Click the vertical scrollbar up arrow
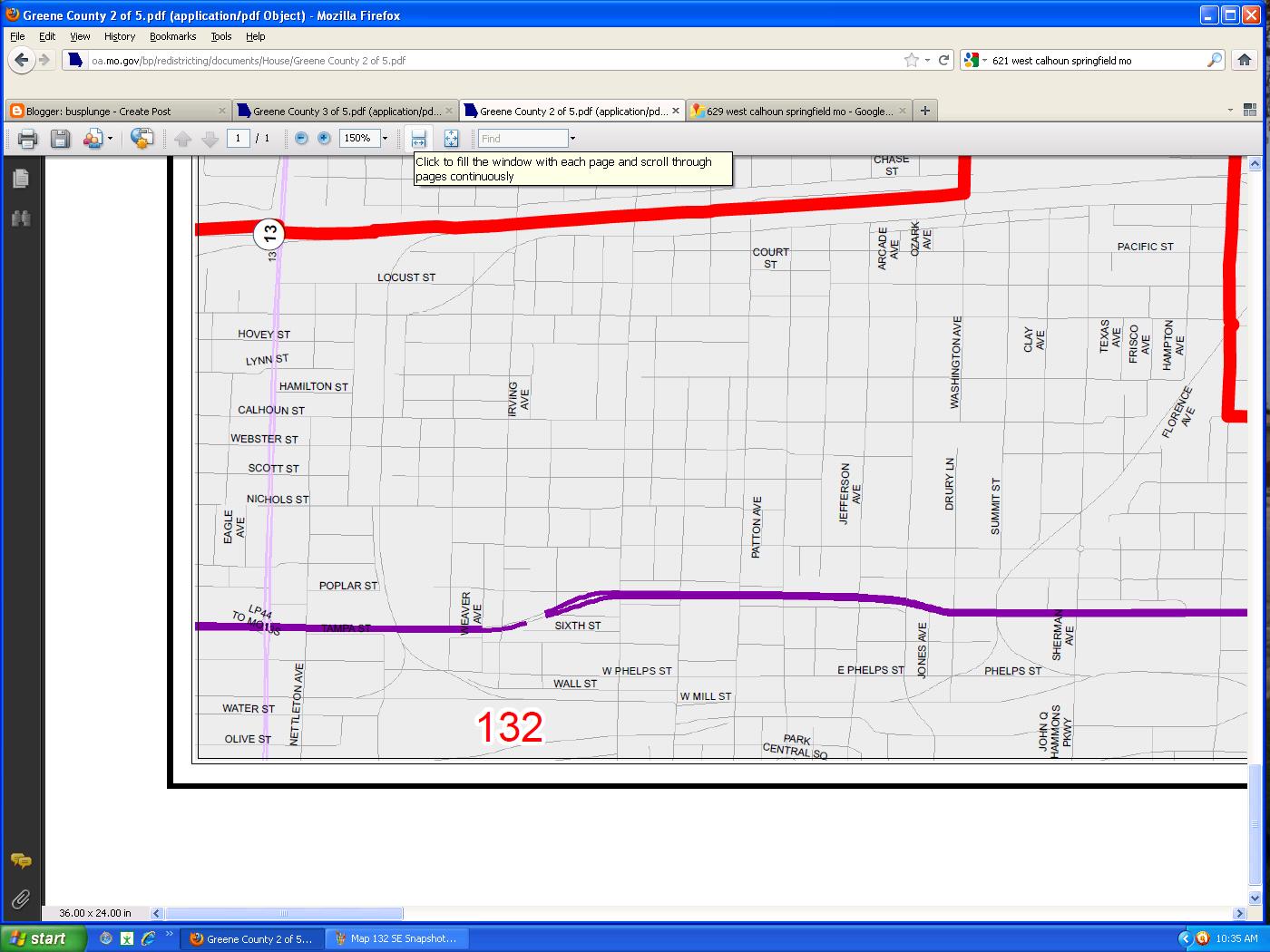Screen dimensions: 1270x952 (x=1255, y=164)
